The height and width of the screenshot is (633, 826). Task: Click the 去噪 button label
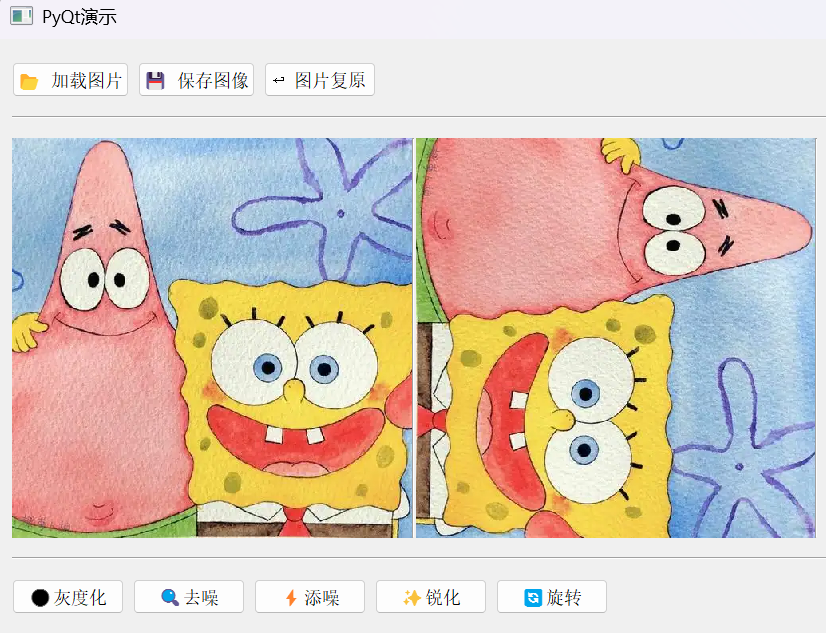(x=201, y=598)
